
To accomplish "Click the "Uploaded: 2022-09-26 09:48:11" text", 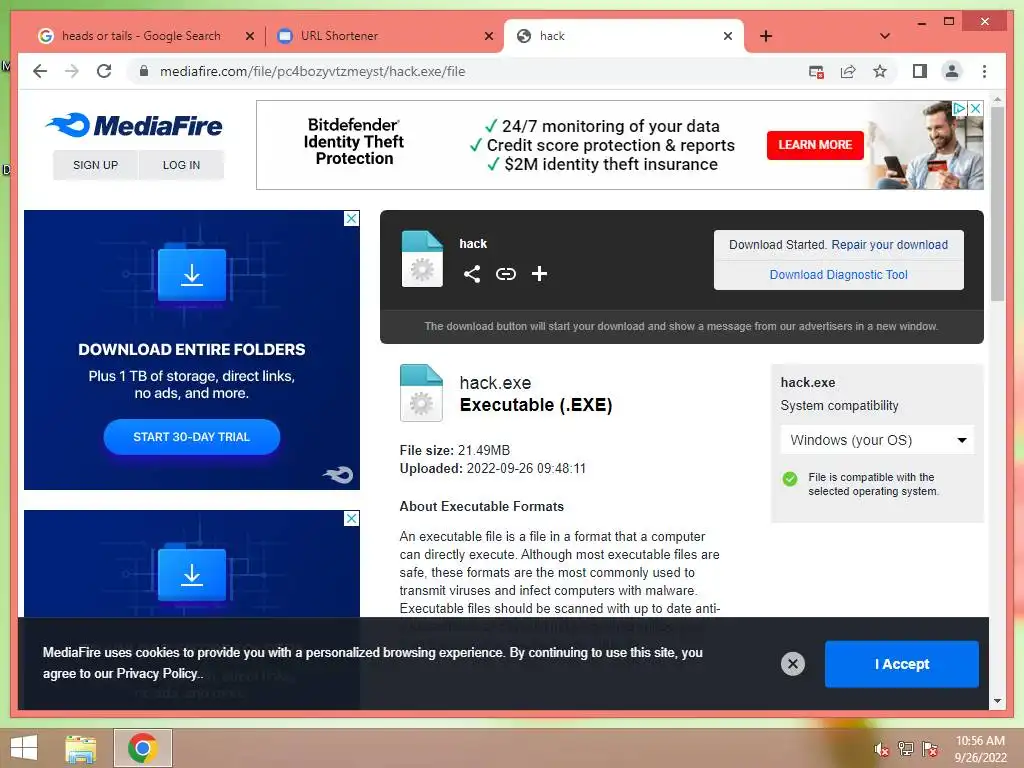I will click(x=492, y=468).
